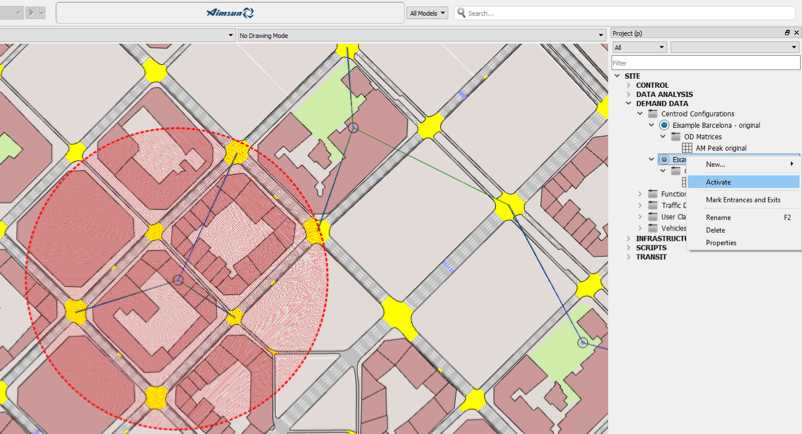This screenshot has height=434, width=802.
Task: Choose Mark Entrances and Exits
Action: (744, 200)
